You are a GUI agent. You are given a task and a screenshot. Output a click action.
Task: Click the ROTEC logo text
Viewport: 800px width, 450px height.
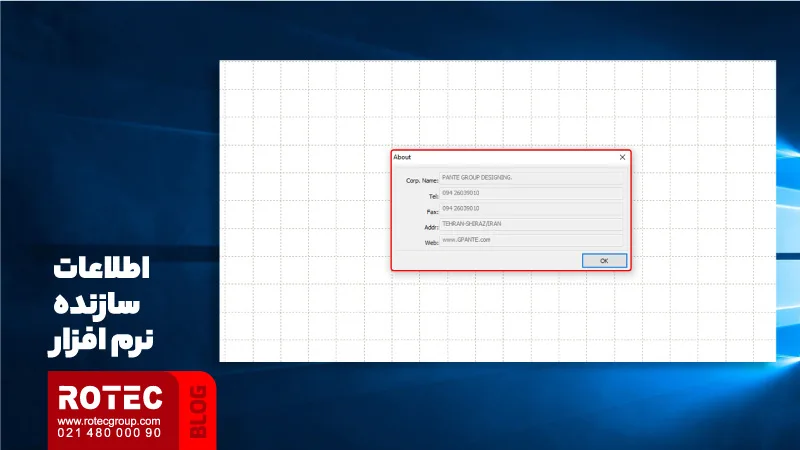(110, 397)
